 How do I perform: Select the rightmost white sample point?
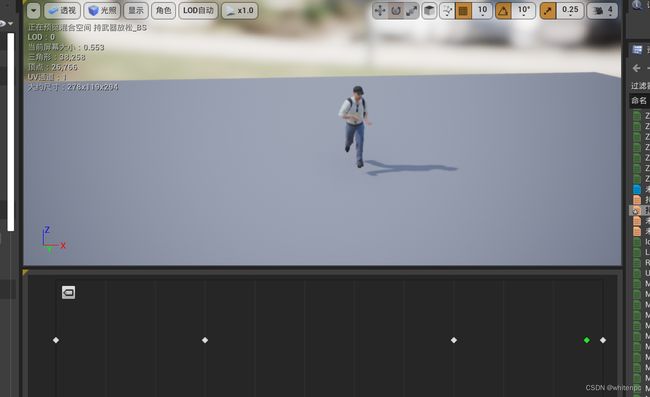coord(603,340)
